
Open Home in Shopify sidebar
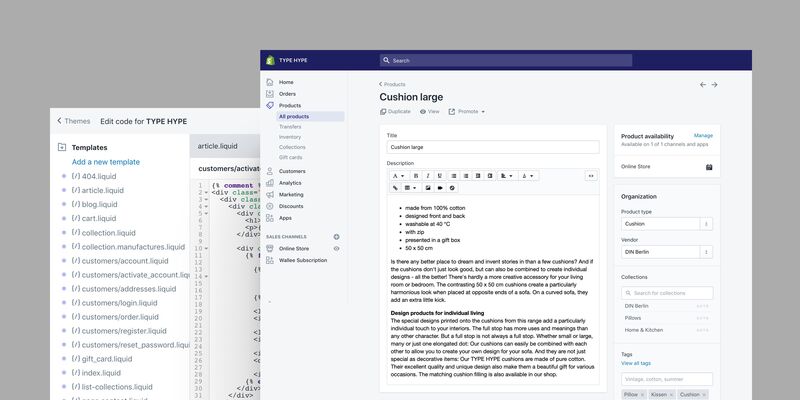286,82
